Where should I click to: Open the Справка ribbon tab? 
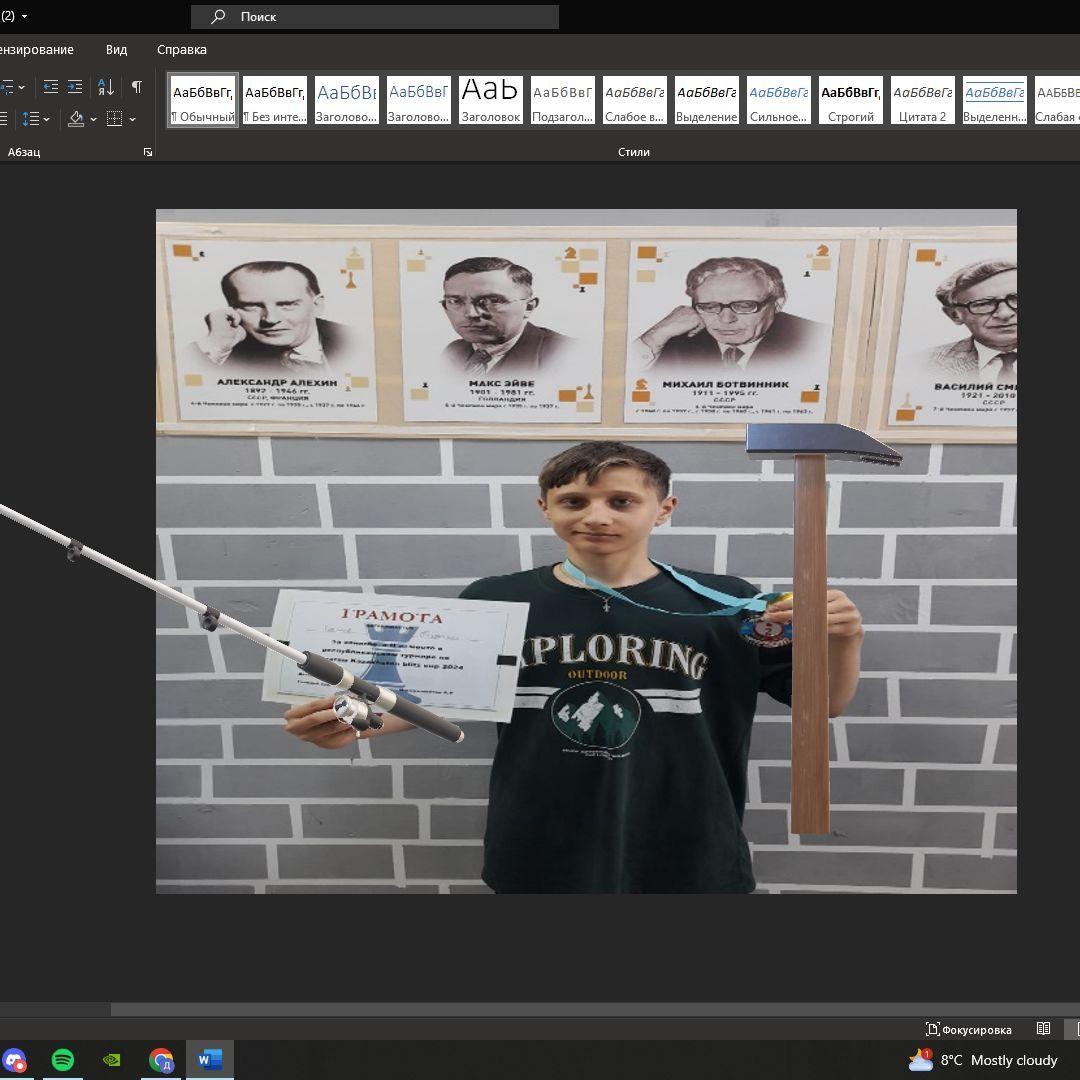[182, 50]
